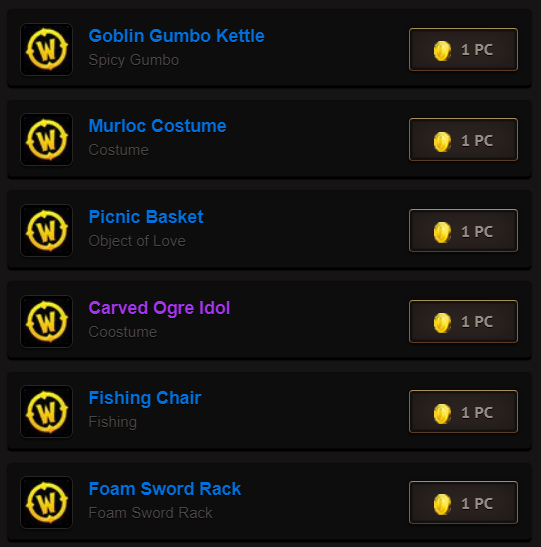Click 1 PC button for Fishing Chair

point(463,412)
